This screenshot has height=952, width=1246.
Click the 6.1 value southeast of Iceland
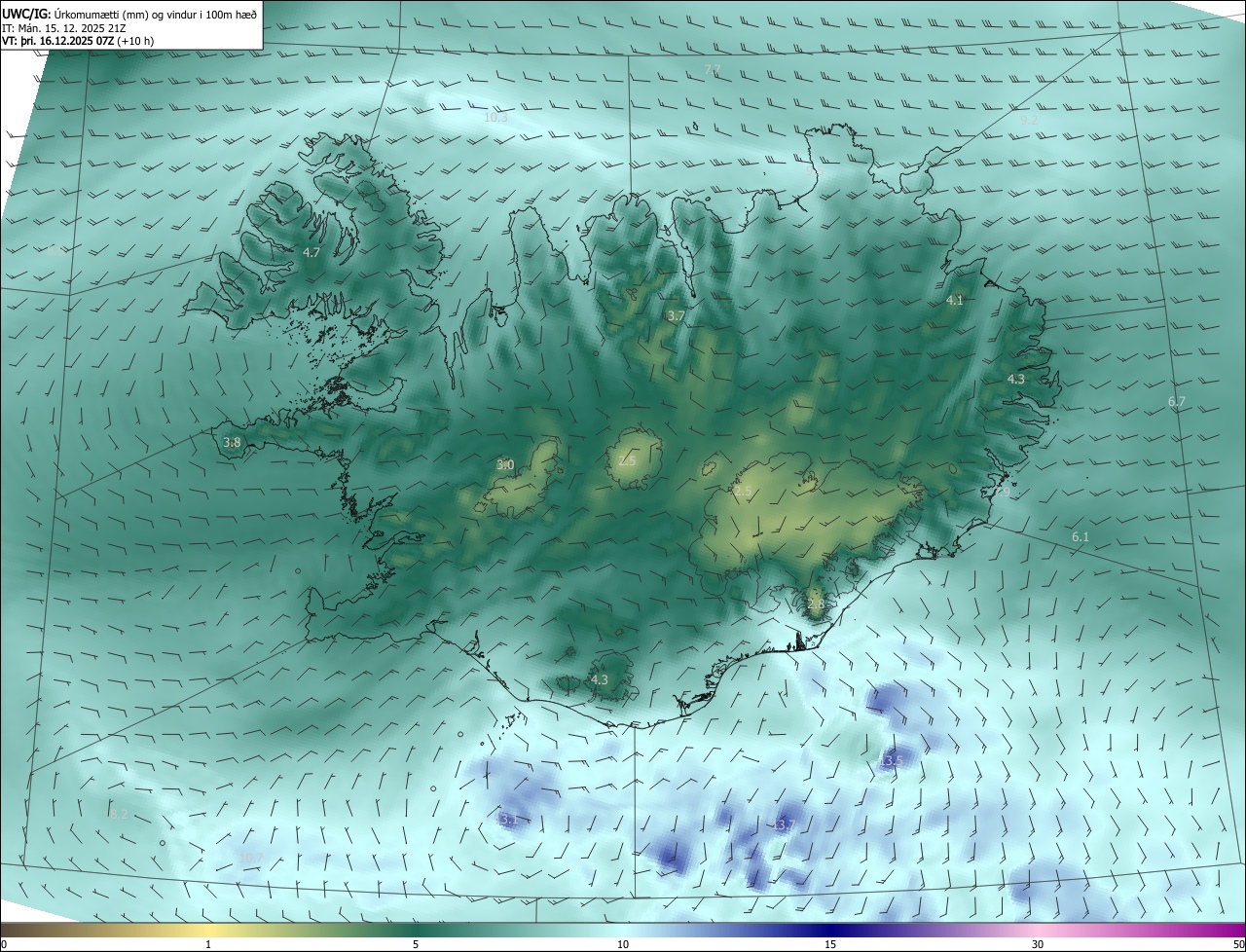1081,537
